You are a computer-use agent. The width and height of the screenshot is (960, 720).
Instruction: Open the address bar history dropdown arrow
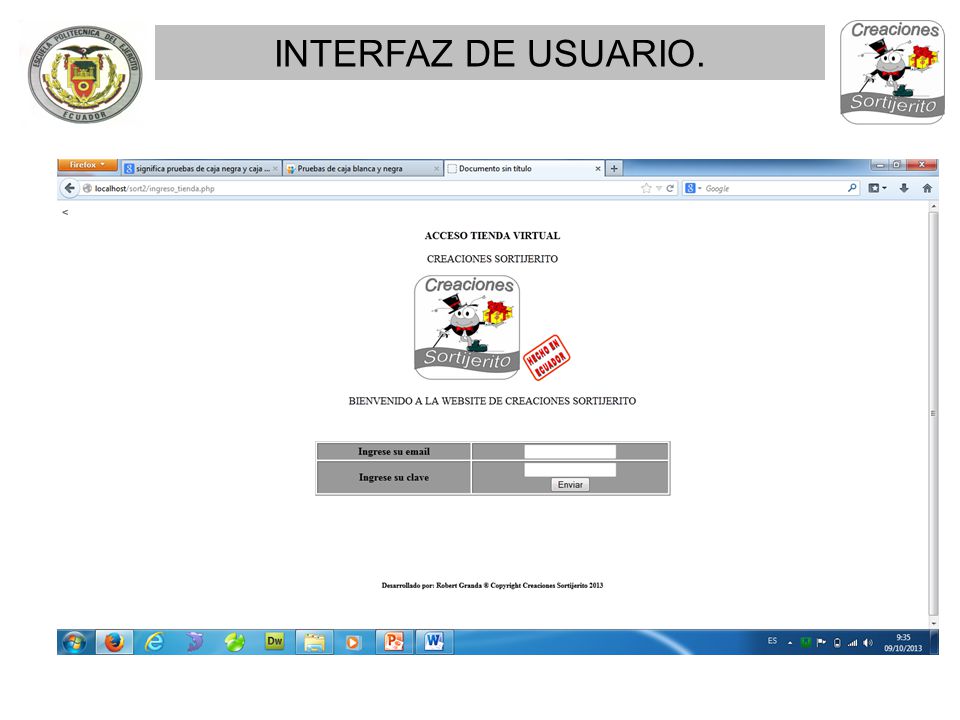(x=659, y=189)
